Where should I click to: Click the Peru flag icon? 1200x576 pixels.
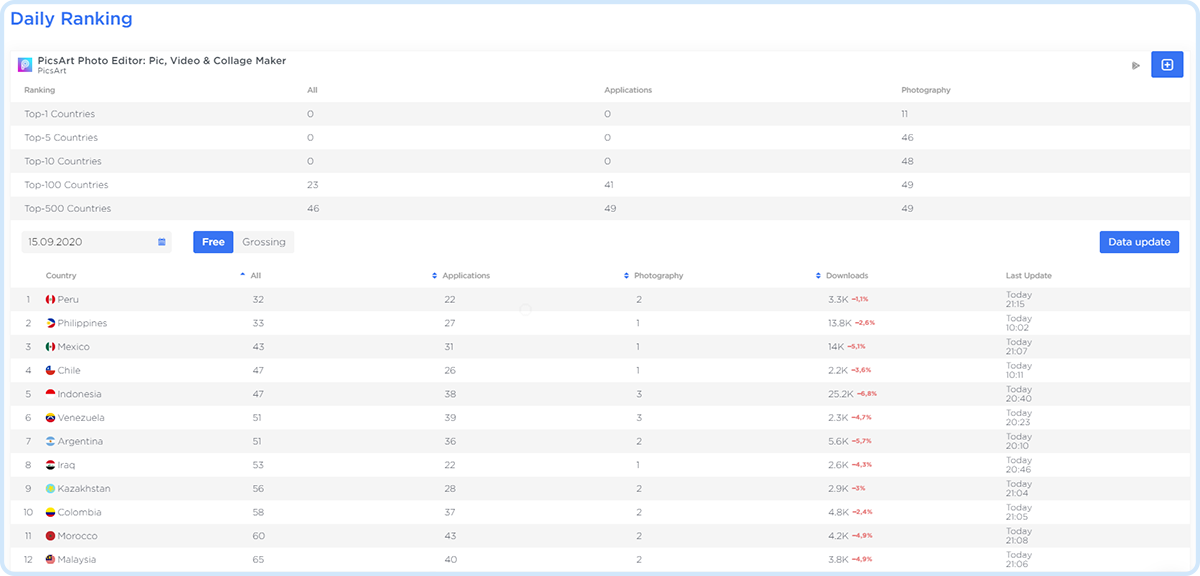[x=50, y=300]
